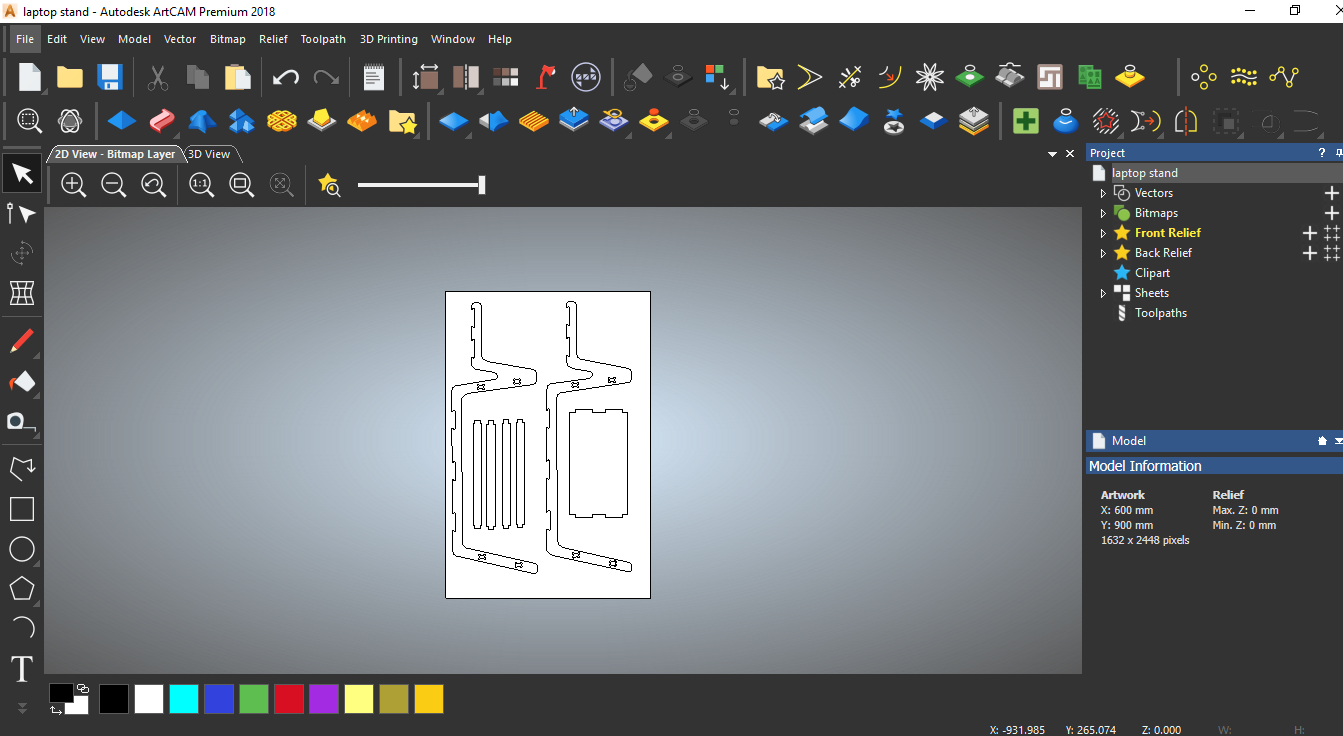The image size is (1343, 736).
Task: Choose the Polygon shape tool
Action: [22, 588]
